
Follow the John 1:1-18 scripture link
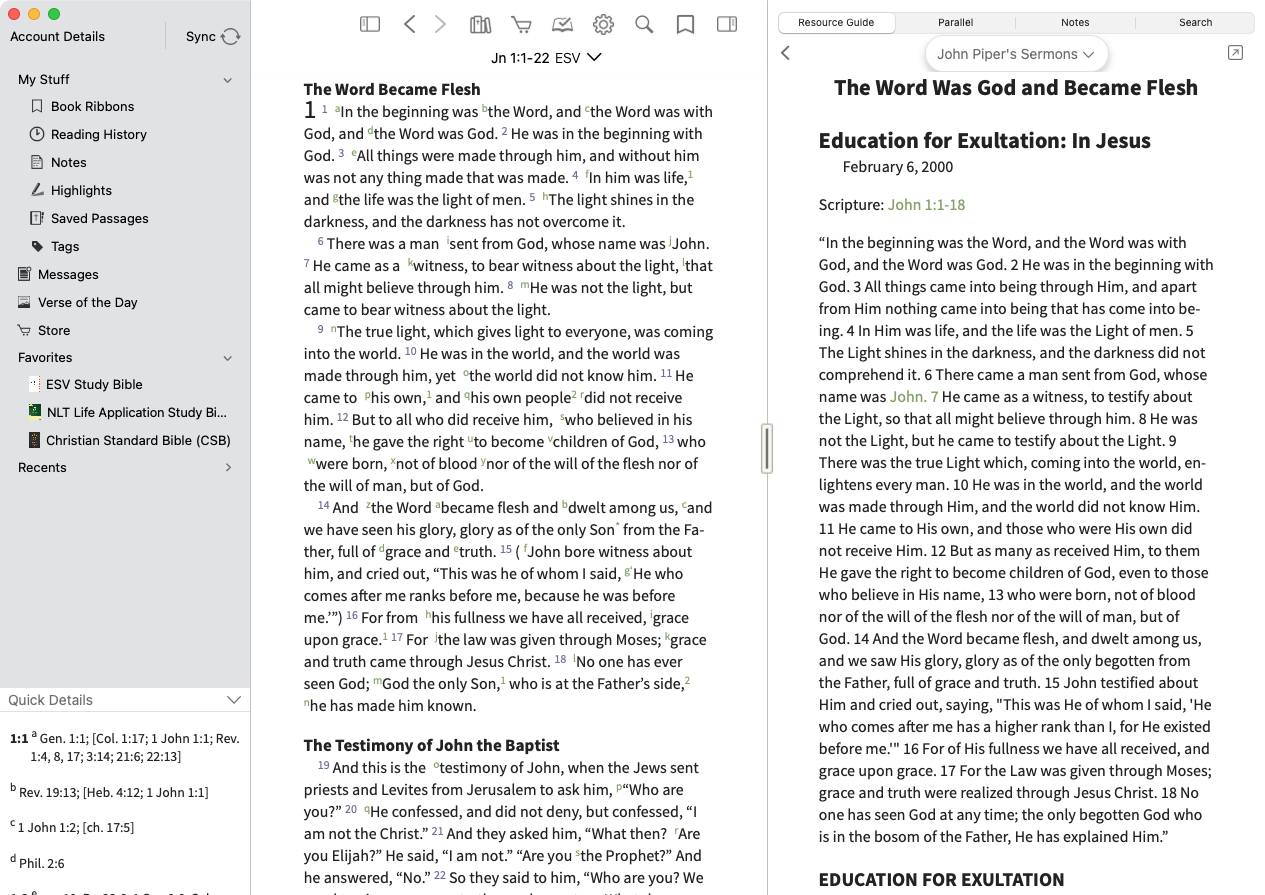tap(926, 205)
